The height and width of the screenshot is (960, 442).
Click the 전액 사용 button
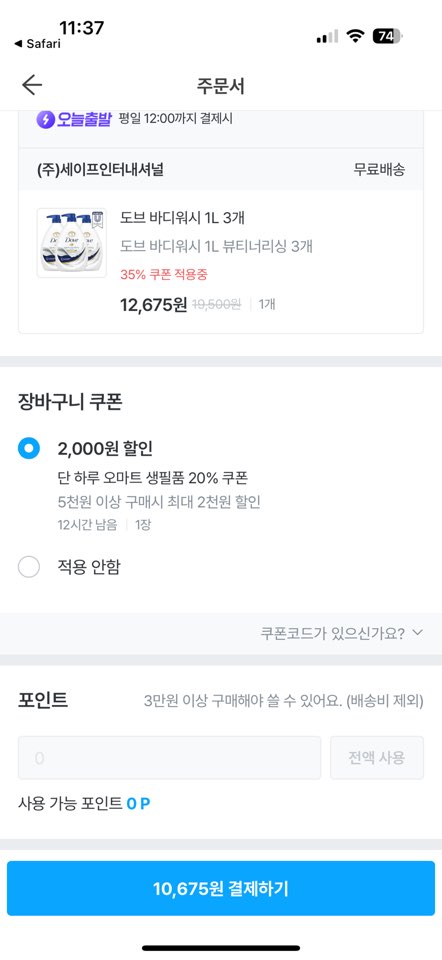(377, 758)
